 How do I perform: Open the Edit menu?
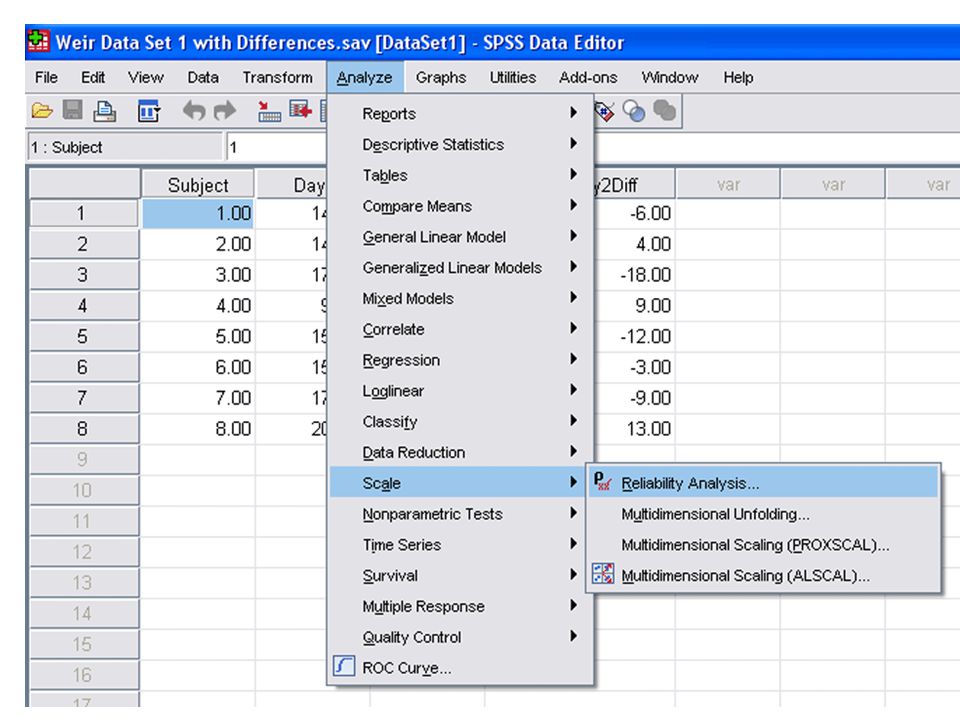point(92,78)
